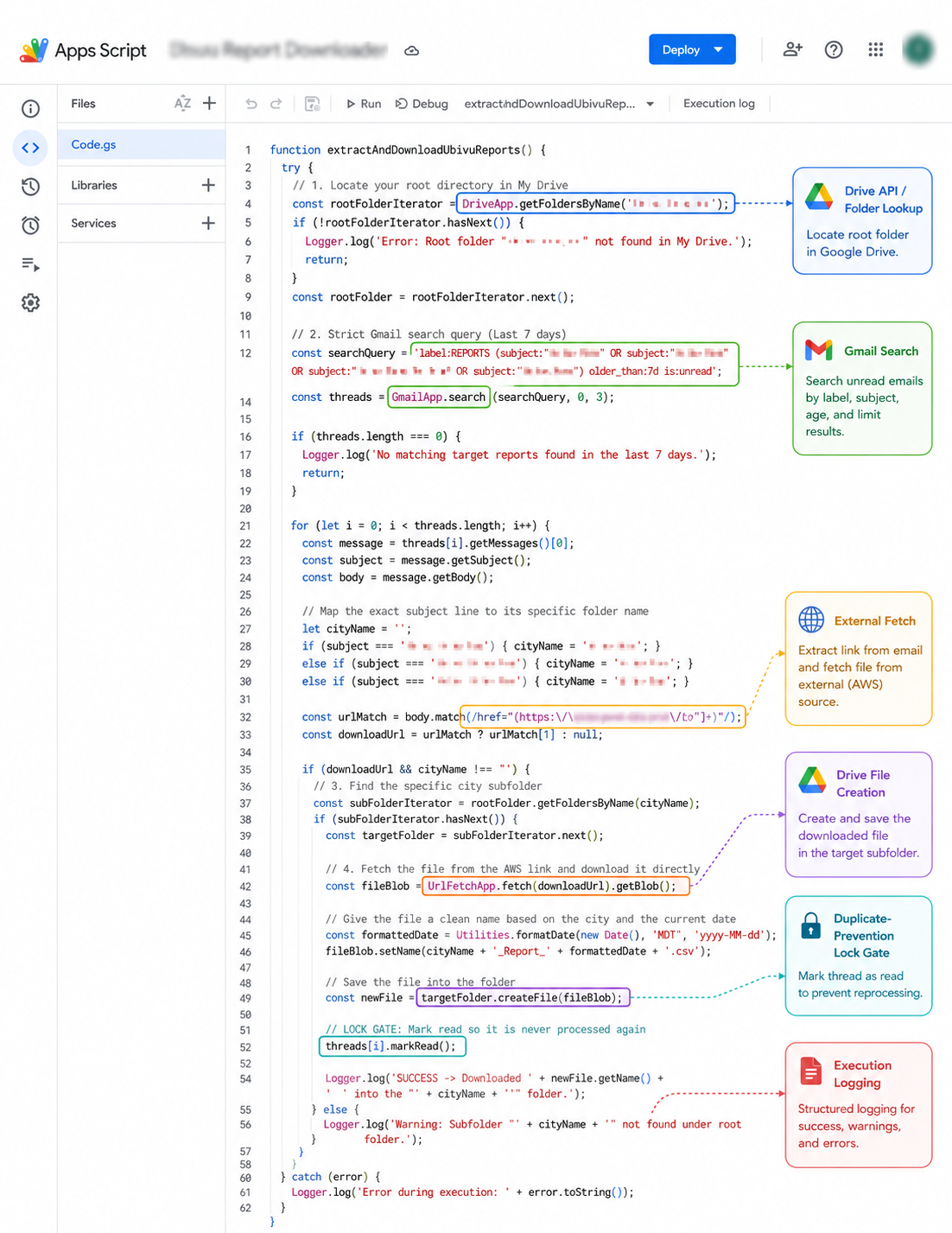Click the Redo arrow in toolbar
Screen dimensions: 952x1233
[x=276, y=104]
